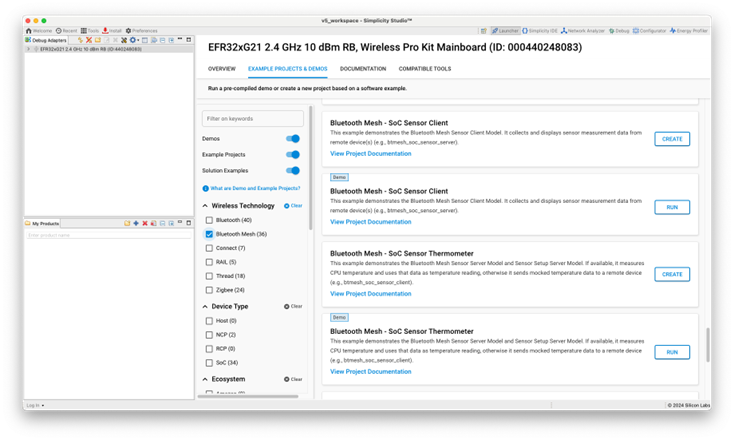Click blue plus icon in My Products
The height and width of the screenshot is (440, 734).
136,223
